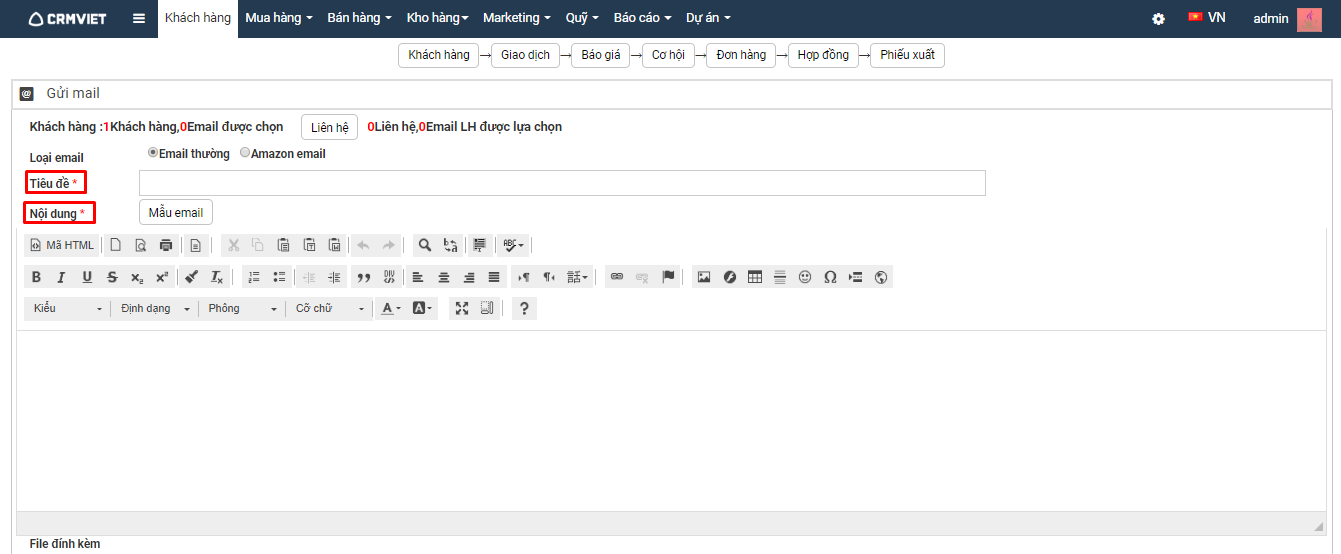Click the anchor flag icon
This screenshot has height=554, width=1341.
[668, 277]
